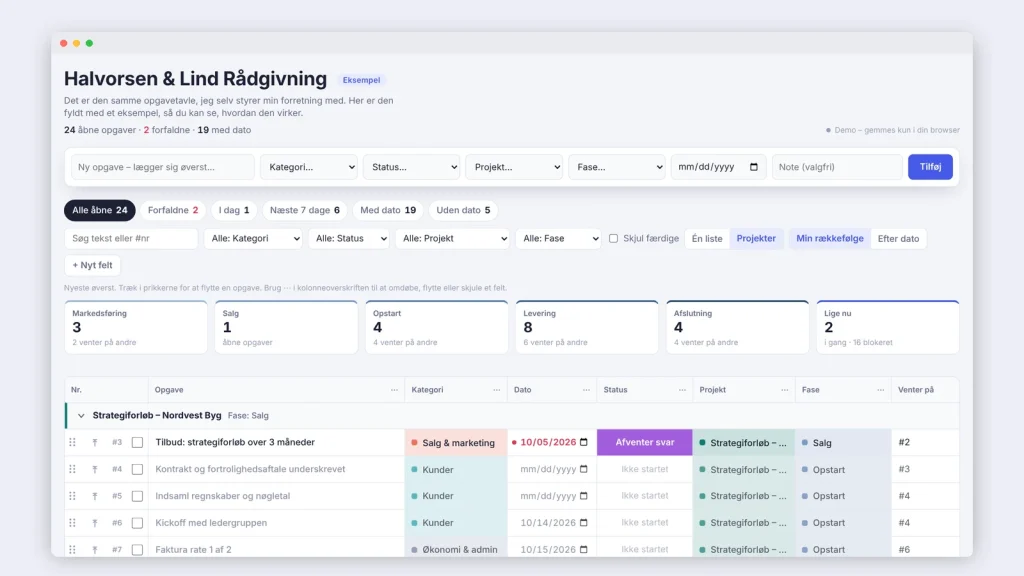Sort tasks with Efter dato

coord(898,238)
